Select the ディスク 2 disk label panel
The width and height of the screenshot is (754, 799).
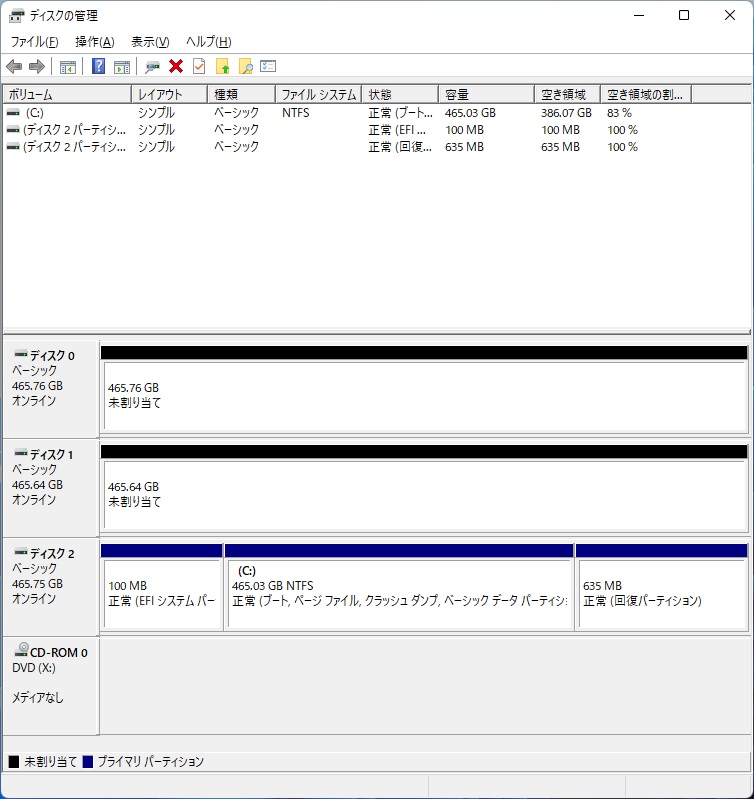click(51, 585)
